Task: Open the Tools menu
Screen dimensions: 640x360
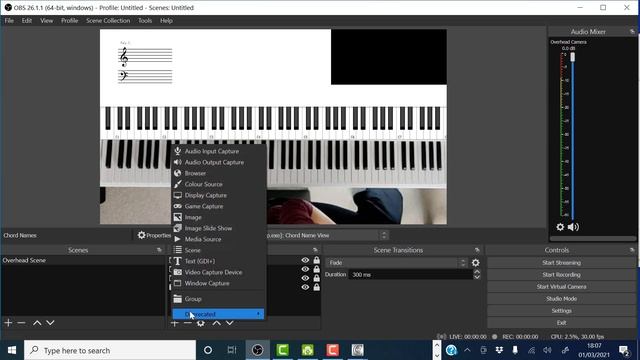Action: pyautogui.click(x=145, y=20)
